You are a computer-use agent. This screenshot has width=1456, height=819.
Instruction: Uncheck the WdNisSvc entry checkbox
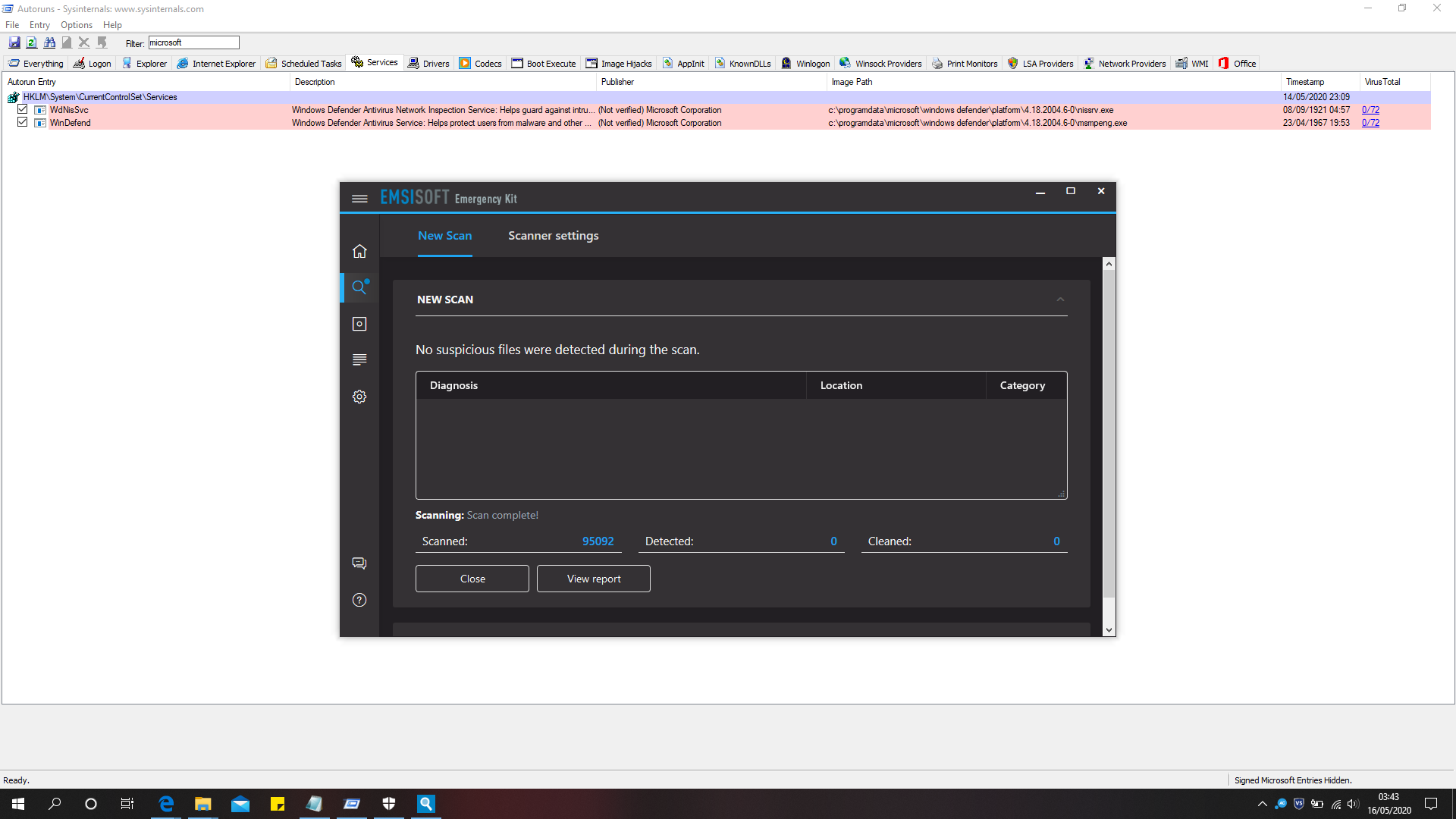tap(23, 110)
